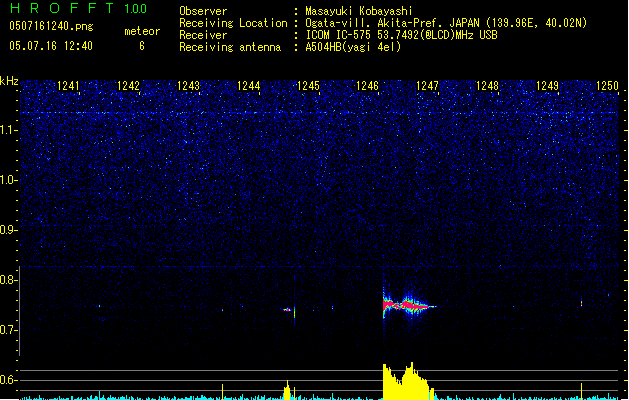Click the 1247 time axis marker

[x=428, y=86]
